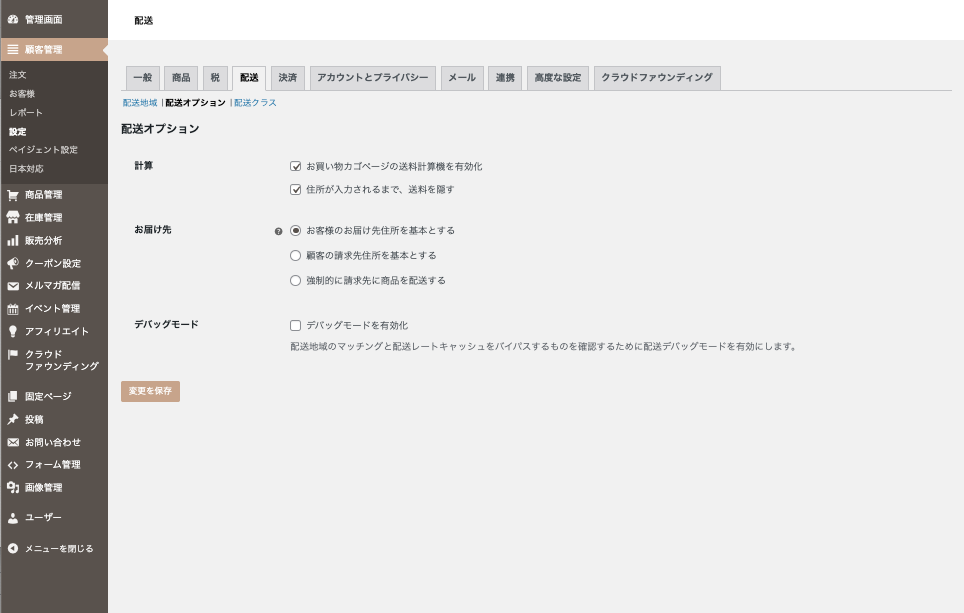Enable the デバッグモードを有効化 checkbox
This screenshot has height=613, width=964.
tap(295, 325)
